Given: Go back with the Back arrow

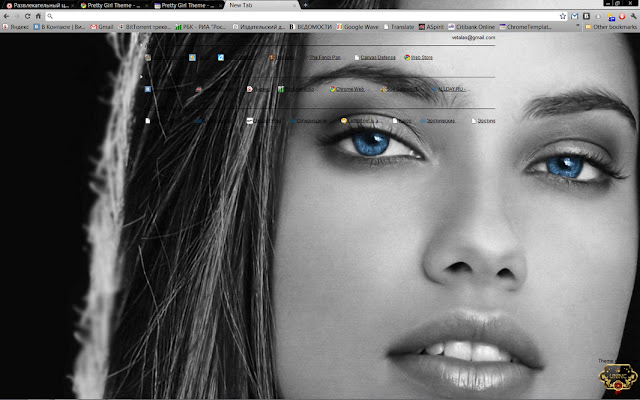Looking at the screenshot, I should tap(6, 16).
